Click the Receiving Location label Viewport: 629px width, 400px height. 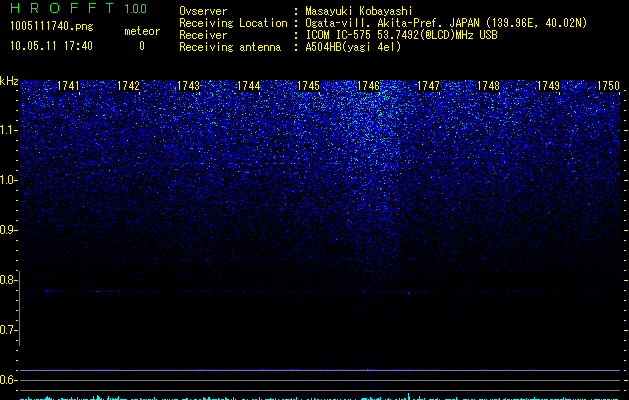tap(233, 23)
